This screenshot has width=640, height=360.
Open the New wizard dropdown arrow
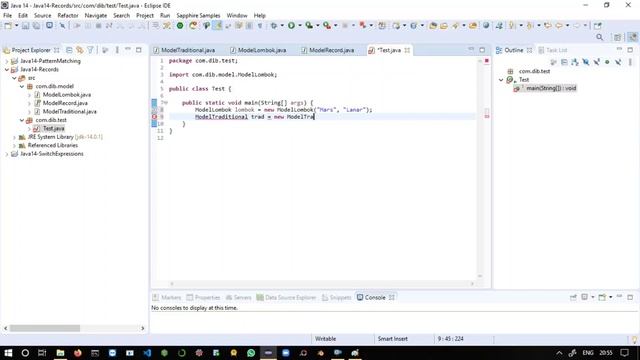16,26
